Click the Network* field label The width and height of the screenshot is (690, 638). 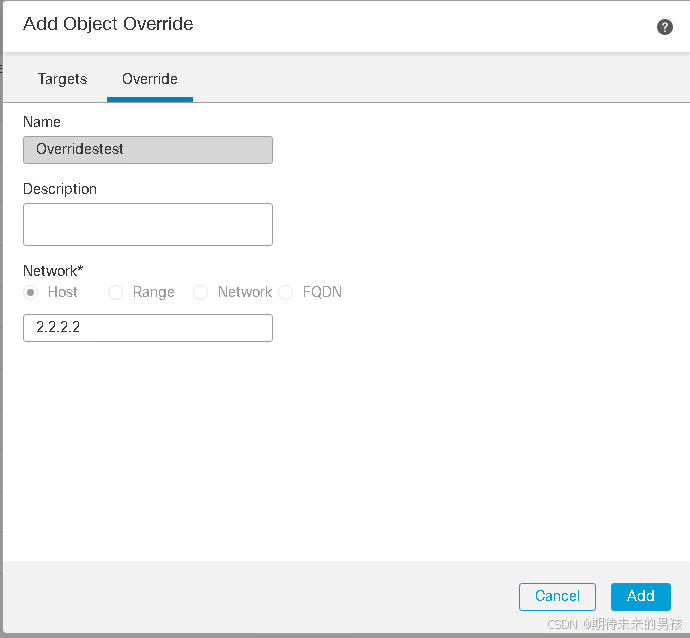[x=53, y=271]
